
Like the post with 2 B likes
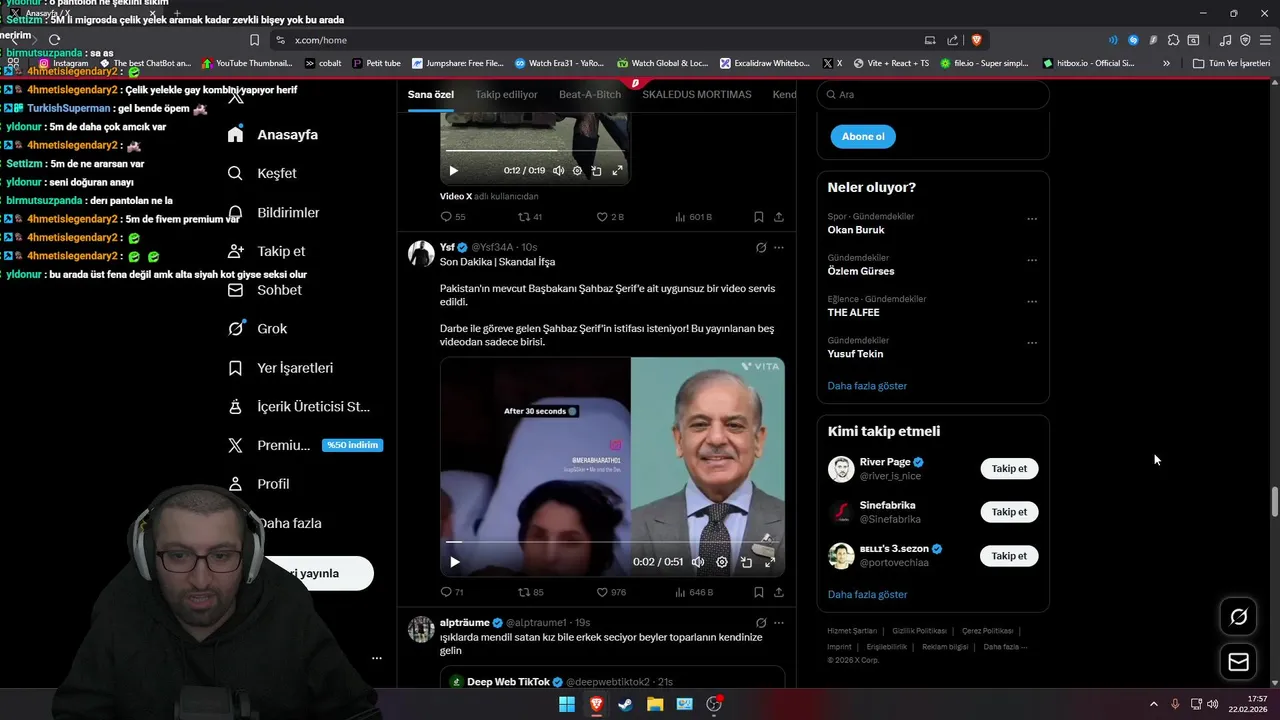610,217
